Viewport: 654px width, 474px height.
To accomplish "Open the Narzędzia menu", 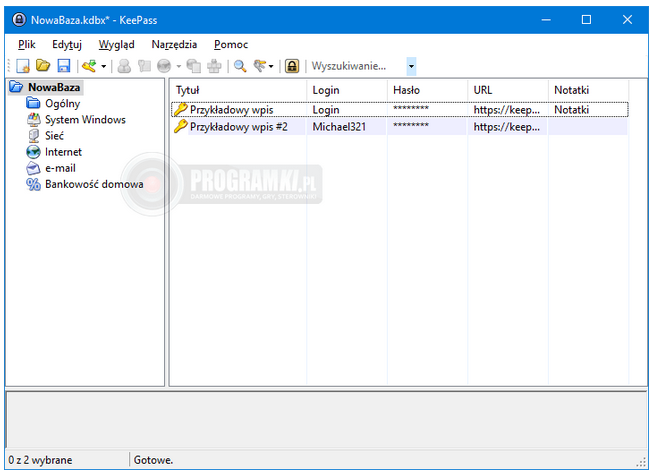I will [x=174, y=44].
